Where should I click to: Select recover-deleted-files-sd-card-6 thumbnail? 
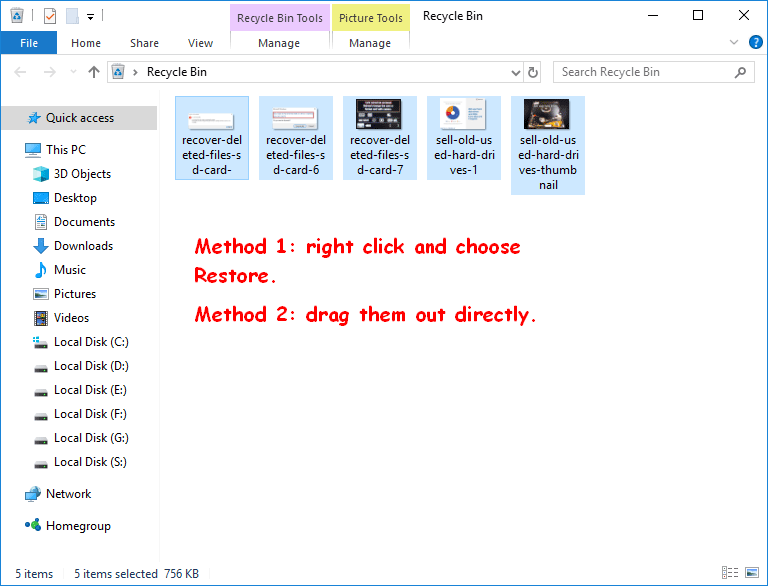click(x=295, y=118)
